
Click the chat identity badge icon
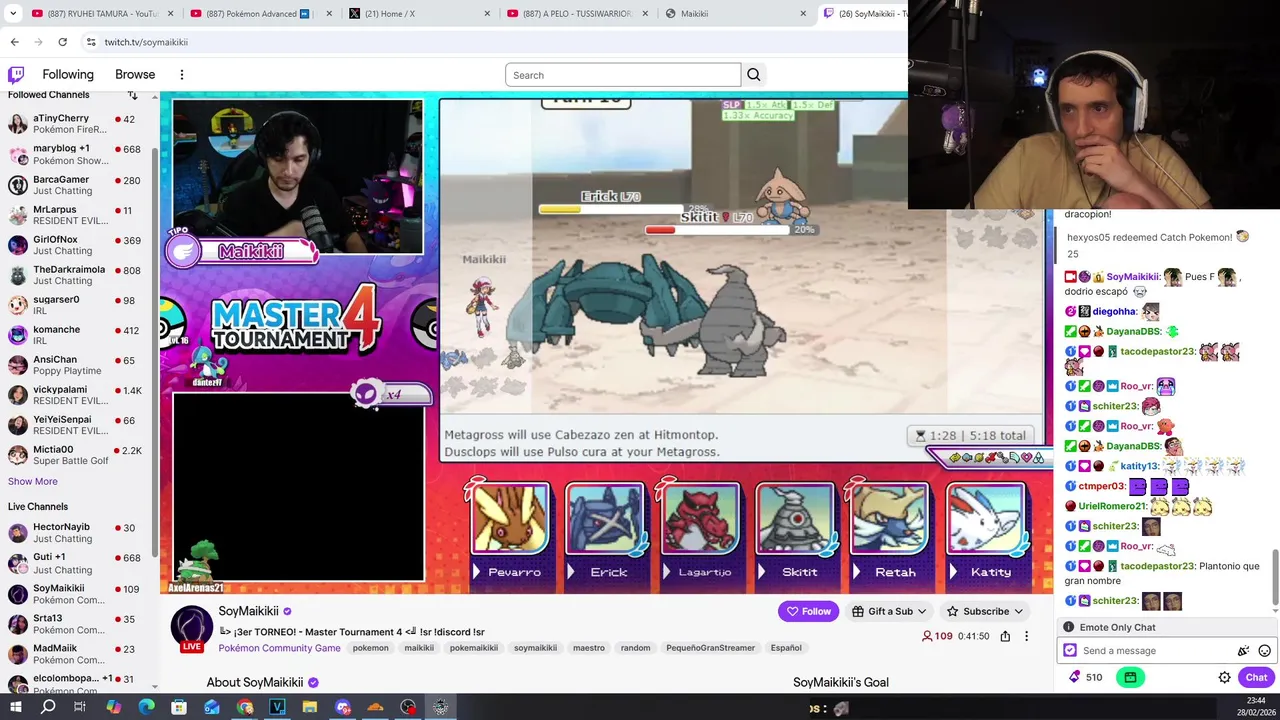coord(1070,651)
